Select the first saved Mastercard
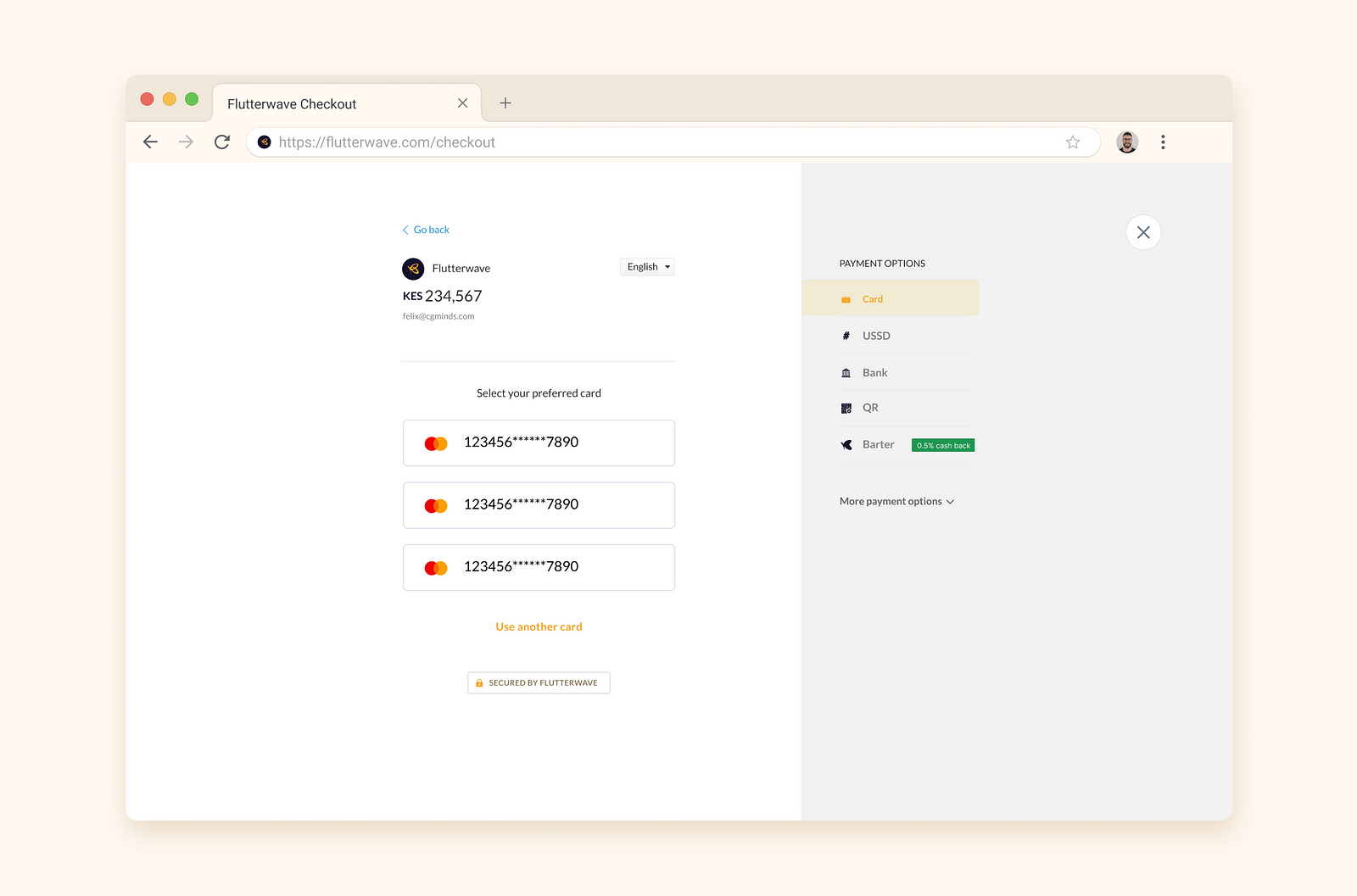1357x896 pixels. [539, 443]
